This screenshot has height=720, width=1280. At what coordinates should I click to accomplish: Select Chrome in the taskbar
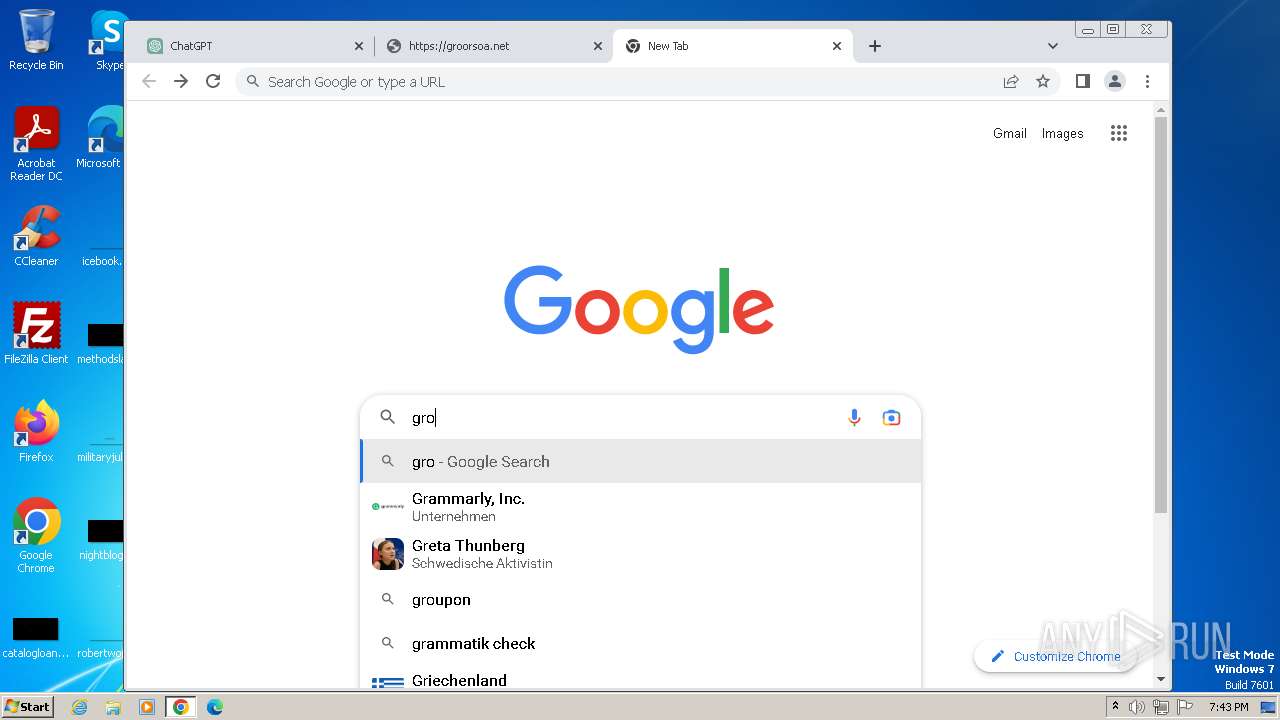(181, 707)
